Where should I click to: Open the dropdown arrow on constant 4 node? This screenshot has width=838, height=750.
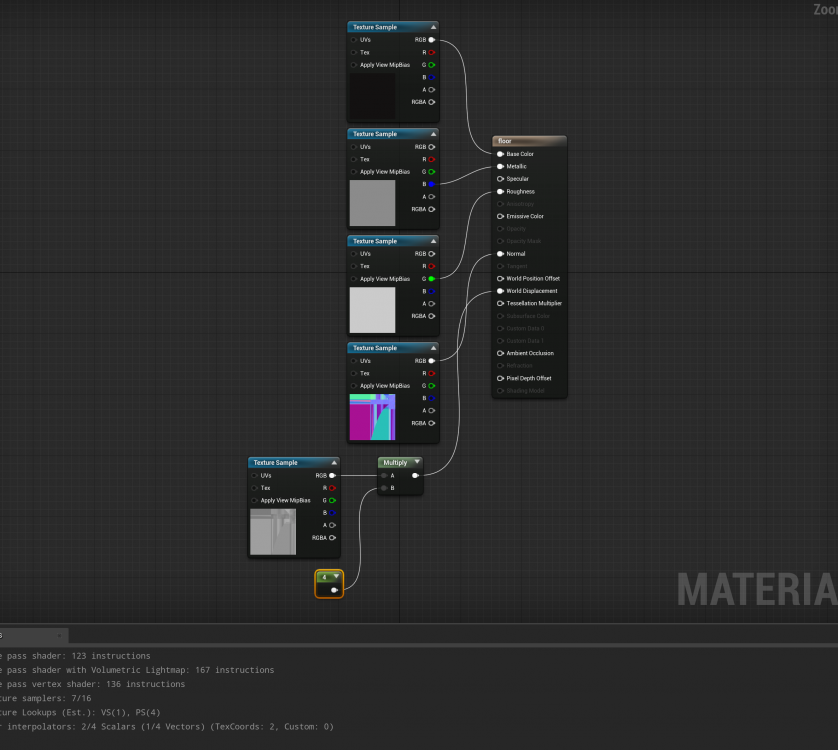pyautogui.click(x=337, y=577)
